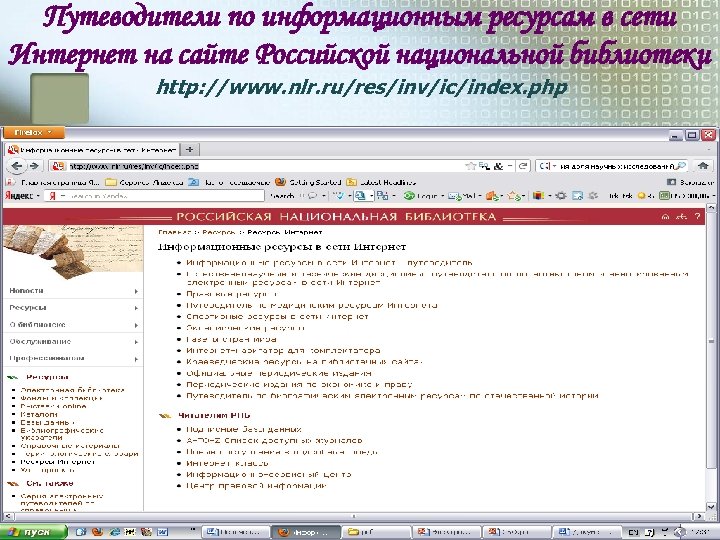Go to the browser Home page icon
This screenshot has height=540, width=720.
[x=703, y=165]
